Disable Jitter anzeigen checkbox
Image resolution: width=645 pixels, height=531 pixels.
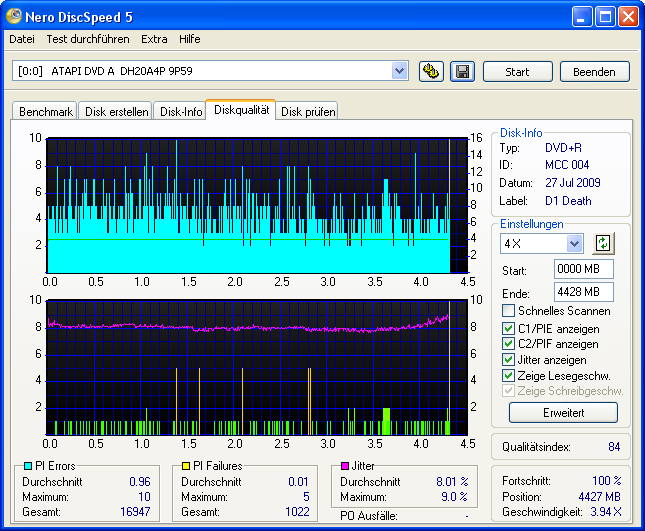508,359
